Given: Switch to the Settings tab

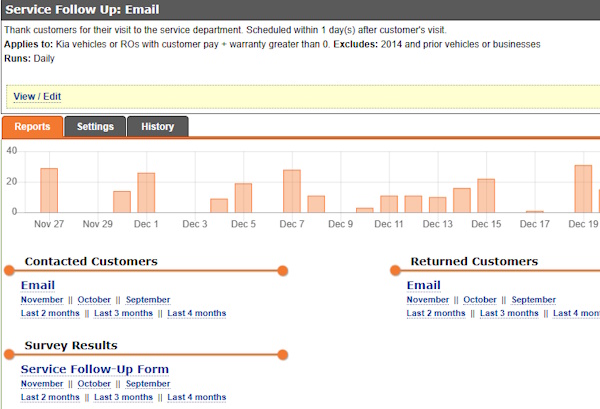Looking at the screenshot, I should [x=95, y=127].
